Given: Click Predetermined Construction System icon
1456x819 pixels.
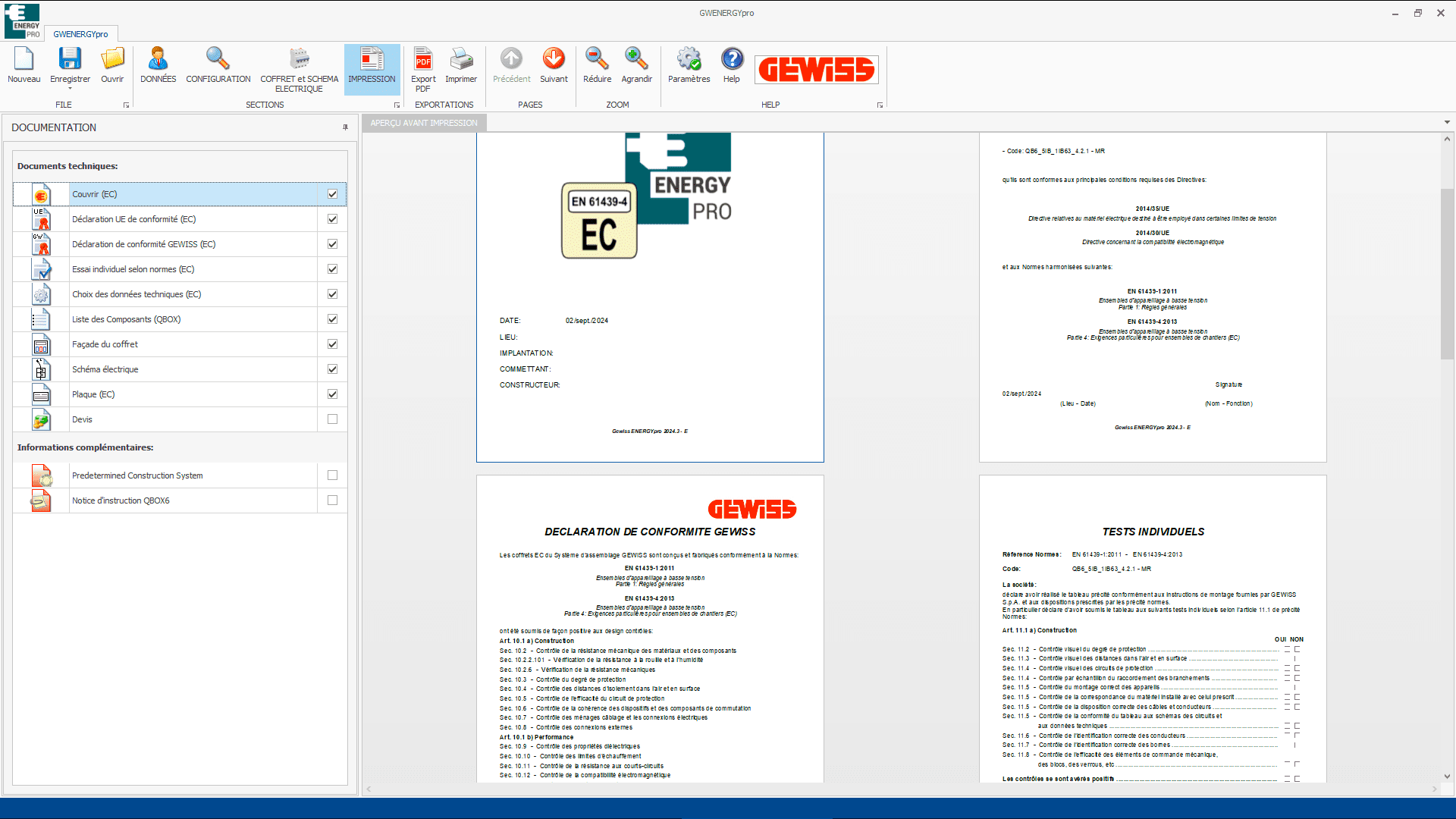Looking at the screenshot, I should tap(41, 475).
